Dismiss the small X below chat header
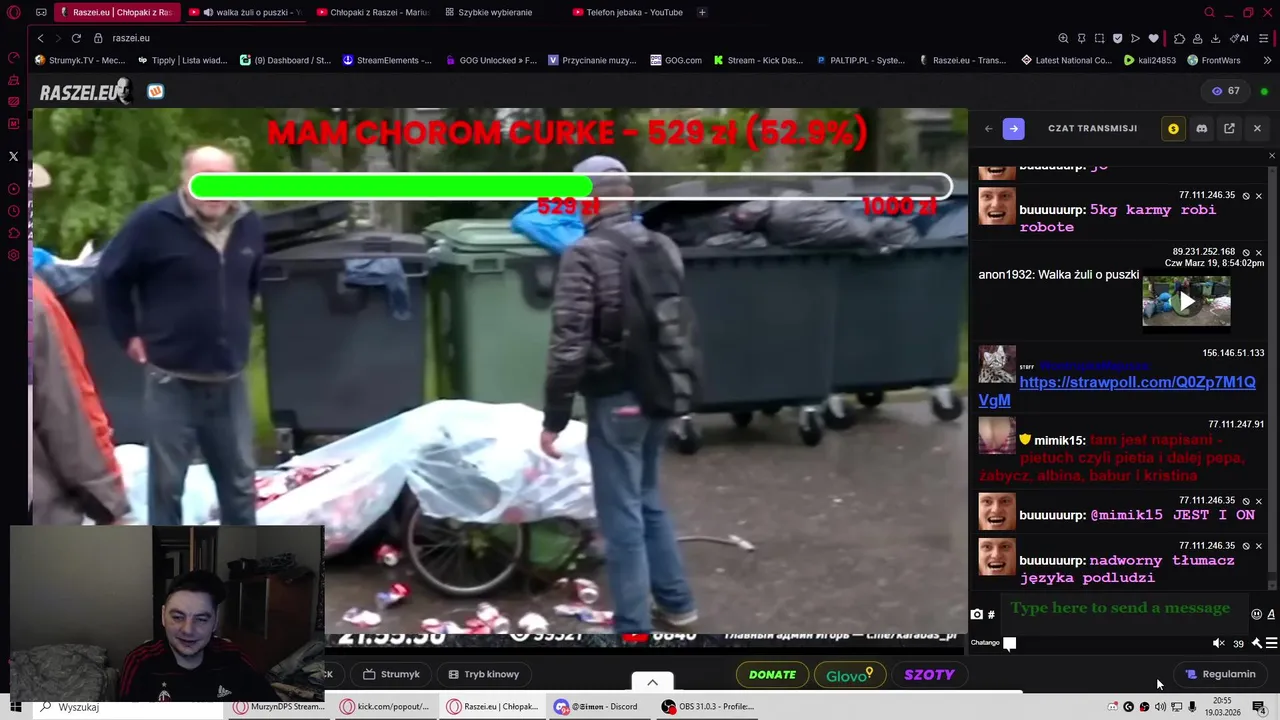1280x720 pixels. pos(1272,155)
